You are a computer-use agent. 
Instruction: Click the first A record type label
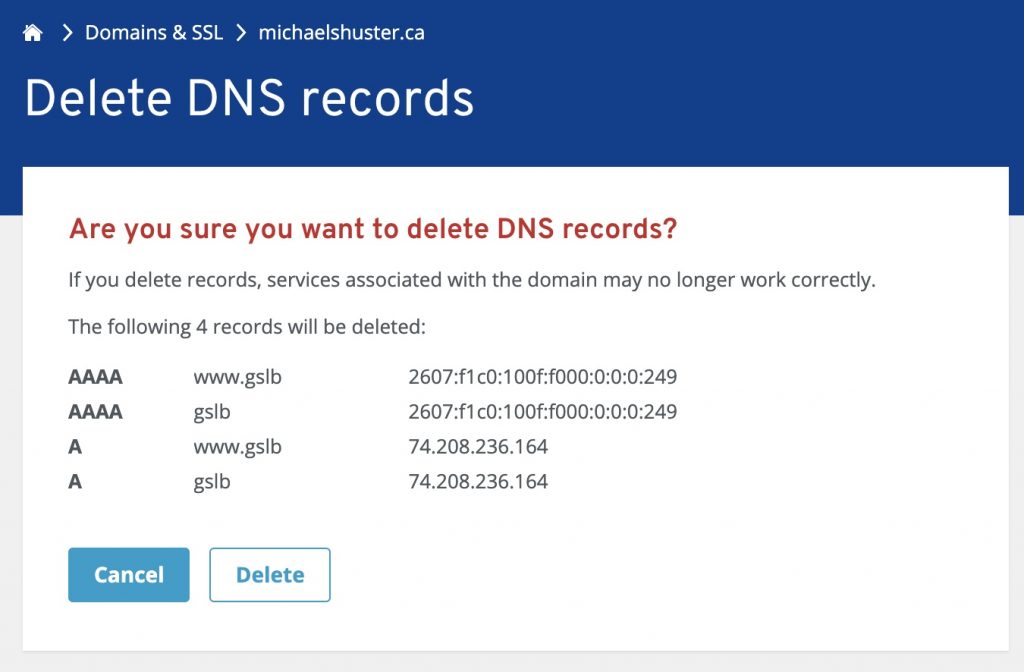pyautogui.click(x=74, y=447)
